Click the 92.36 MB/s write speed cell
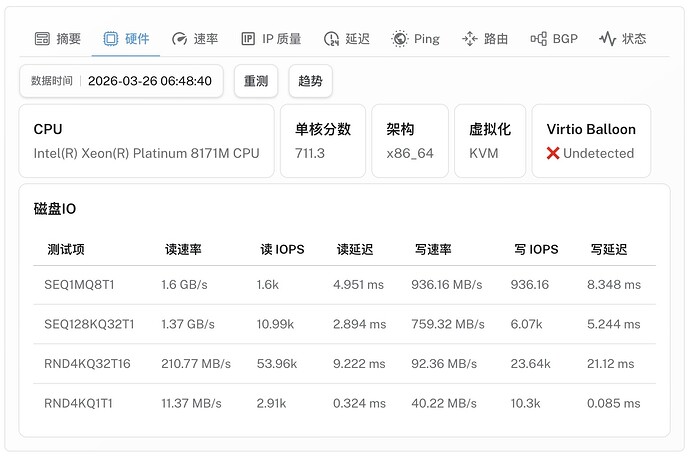690x459 pixels. (444, 364)
